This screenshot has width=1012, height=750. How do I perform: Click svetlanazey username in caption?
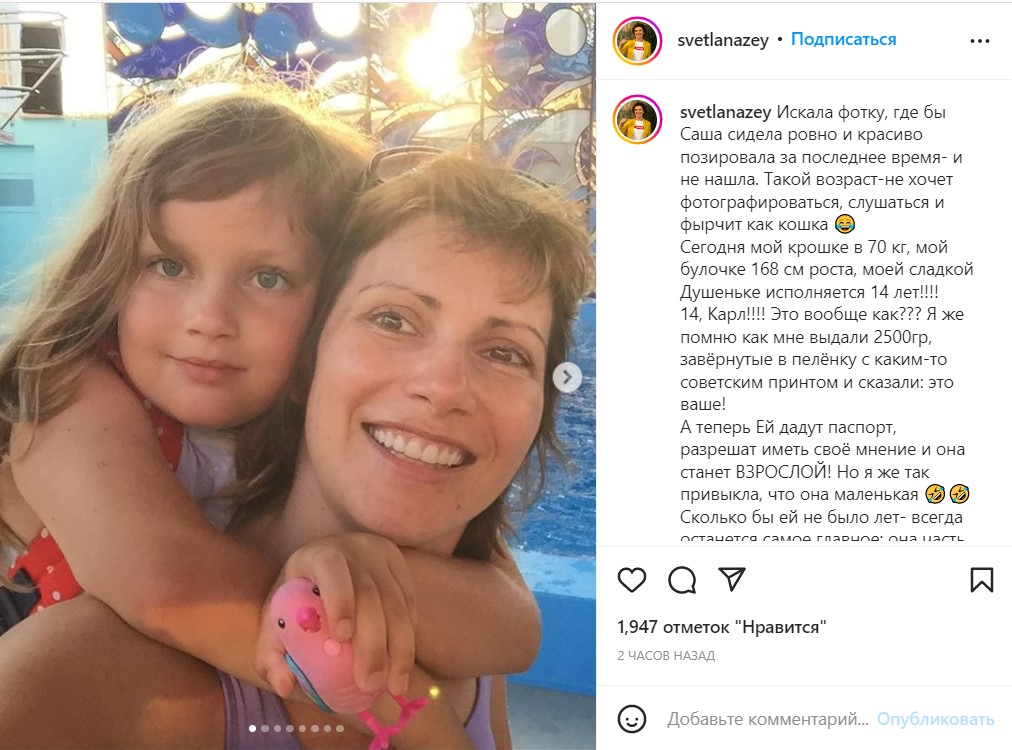725,112
